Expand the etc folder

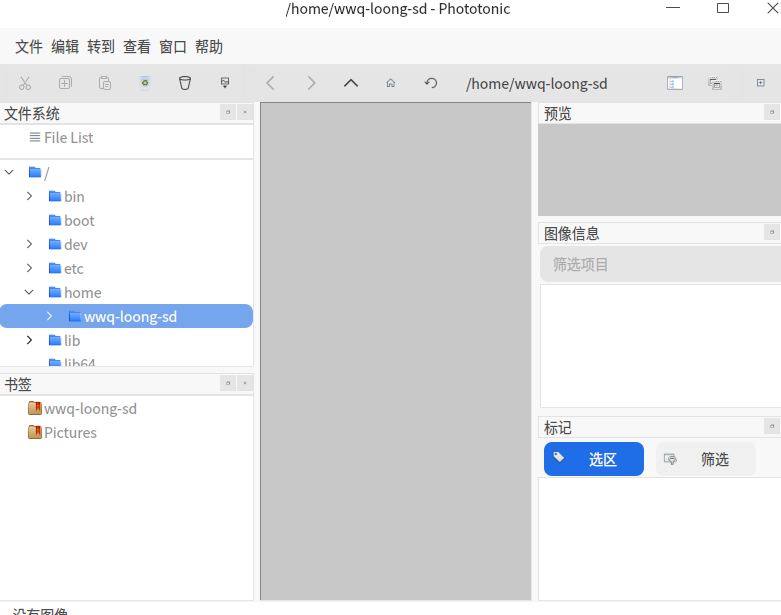click(x=29, y=268)
